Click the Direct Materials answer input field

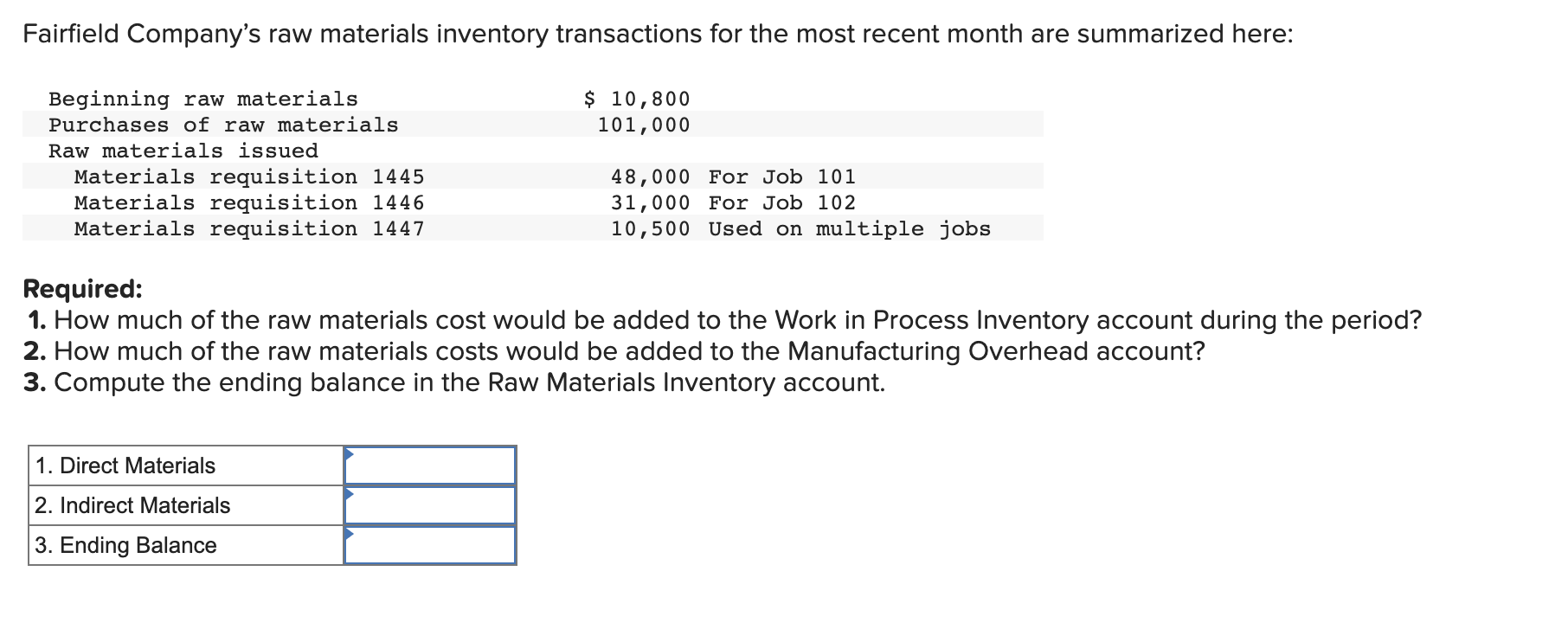(x=430, y=465)
